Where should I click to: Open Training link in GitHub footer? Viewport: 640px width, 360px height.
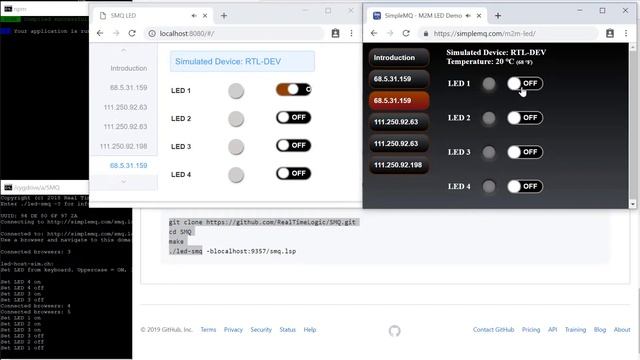(575, 329)
